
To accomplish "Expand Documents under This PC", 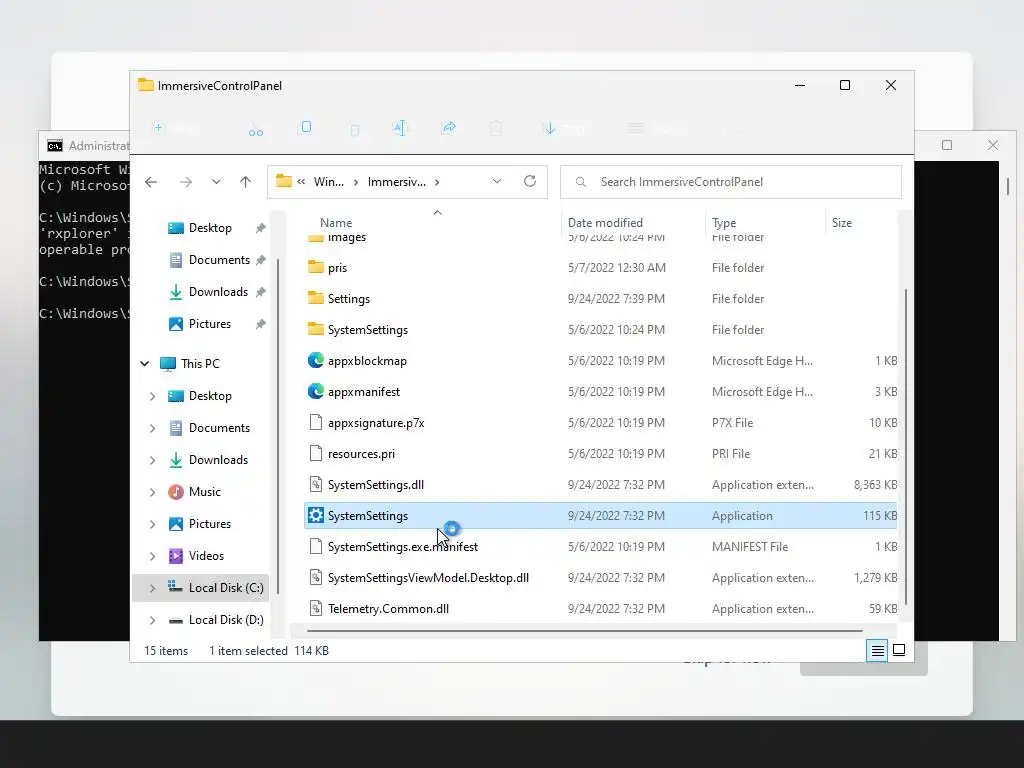I will (x=152, y=428).
